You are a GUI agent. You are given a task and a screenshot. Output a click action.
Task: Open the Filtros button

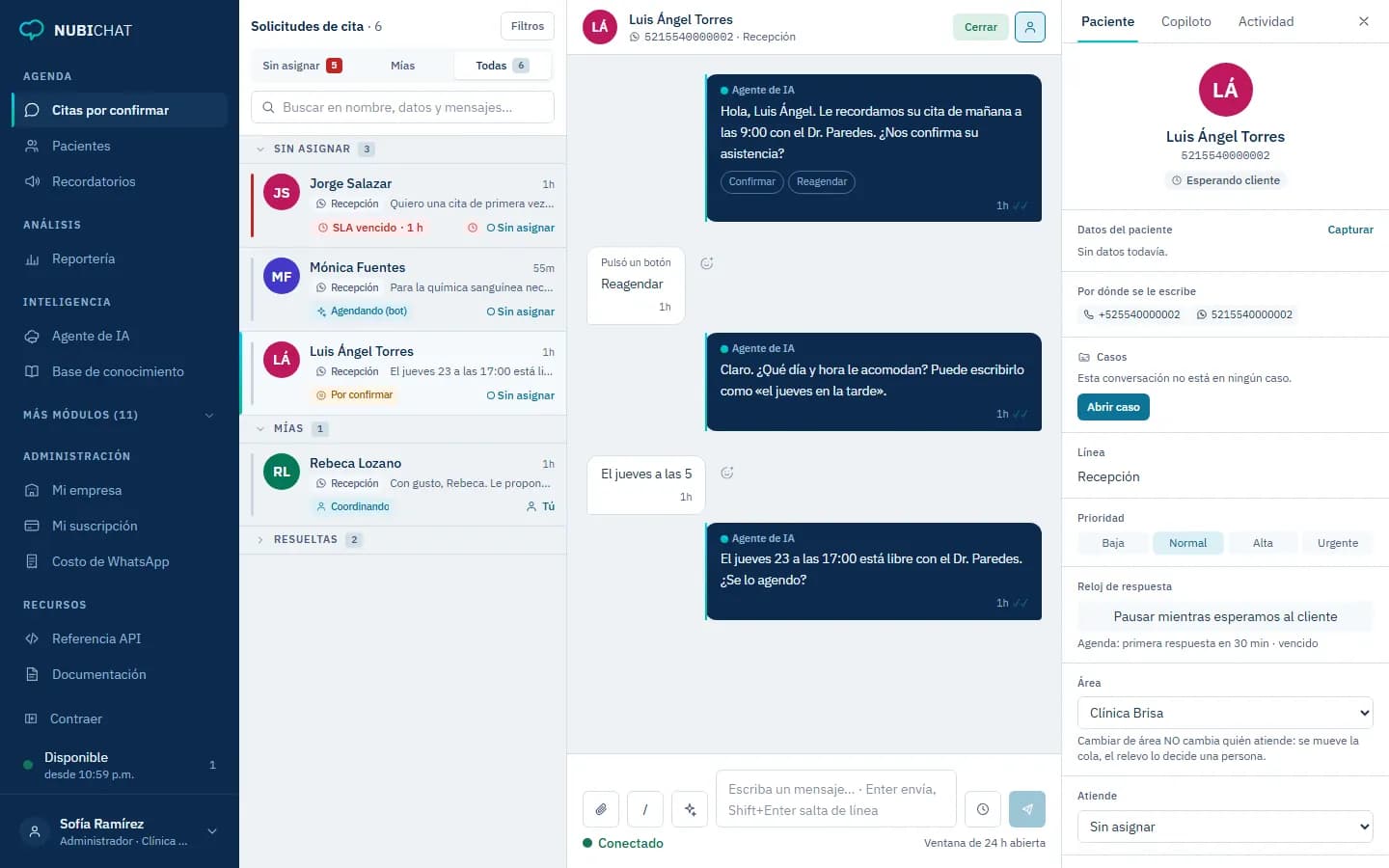tap(528, 26)
